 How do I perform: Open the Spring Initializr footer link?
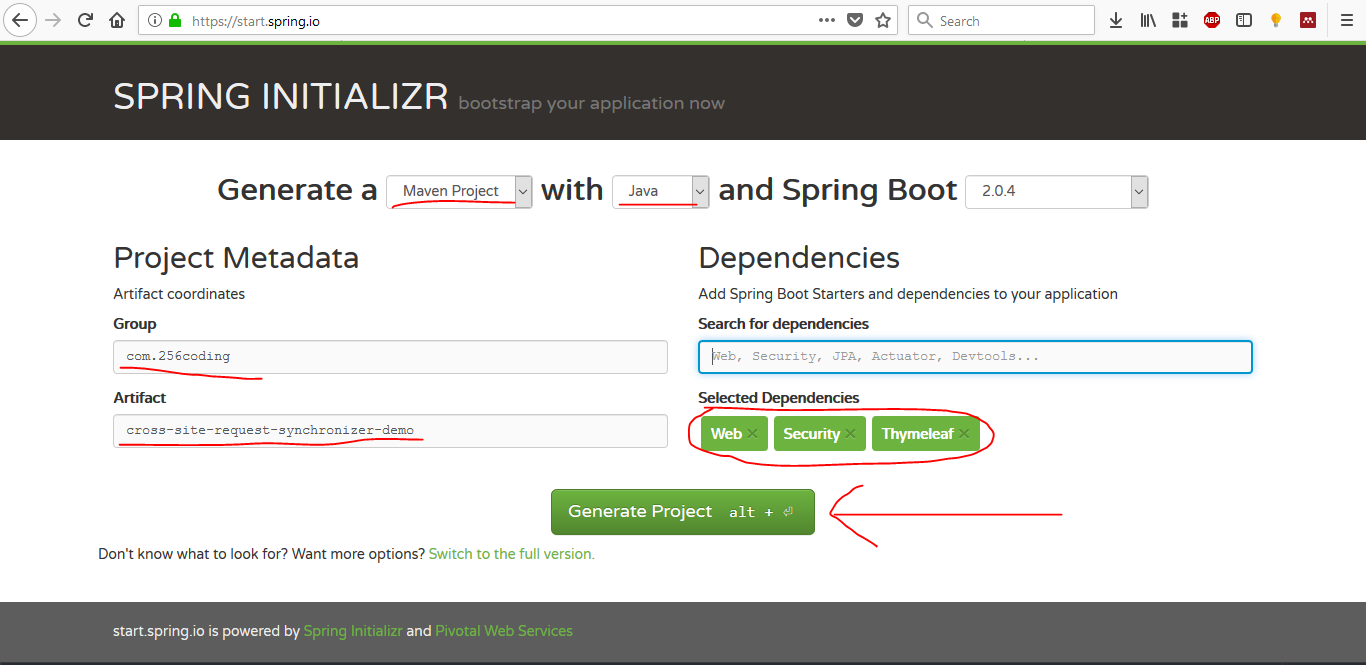[353, 631]
